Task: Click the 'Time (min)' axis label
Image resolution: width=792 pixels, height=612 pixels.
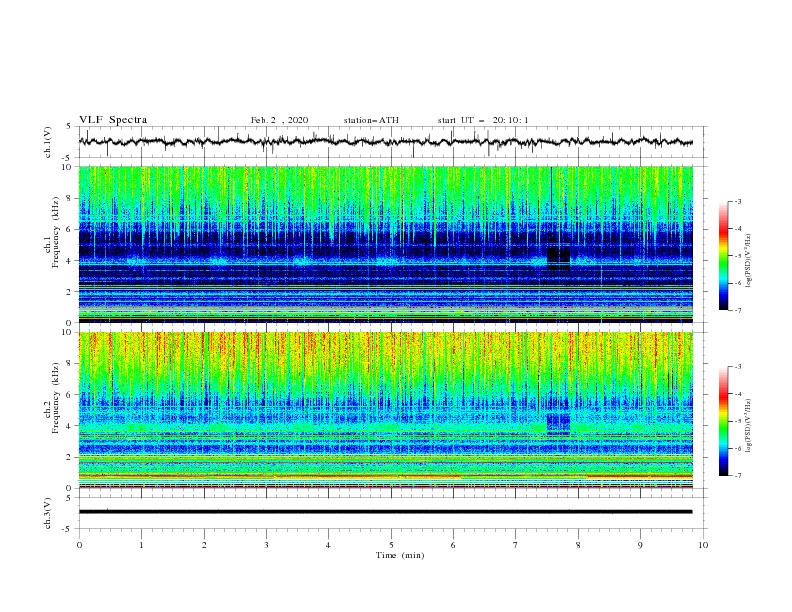Action: 400,555
